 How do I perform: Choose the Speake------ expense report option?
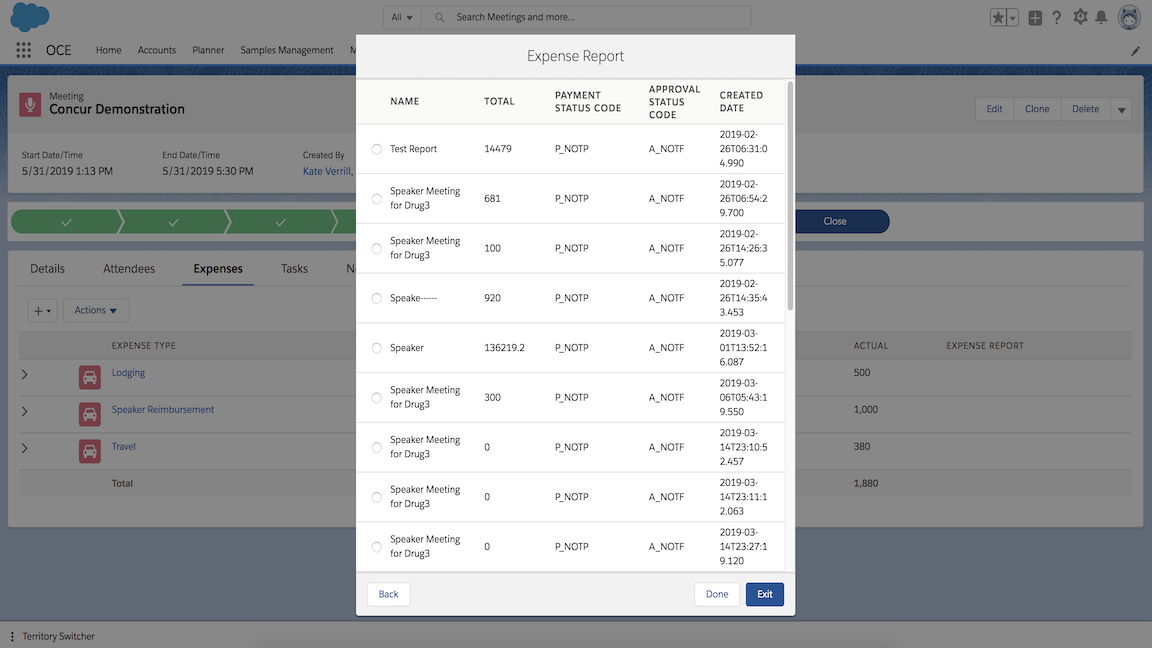point(377,298)
